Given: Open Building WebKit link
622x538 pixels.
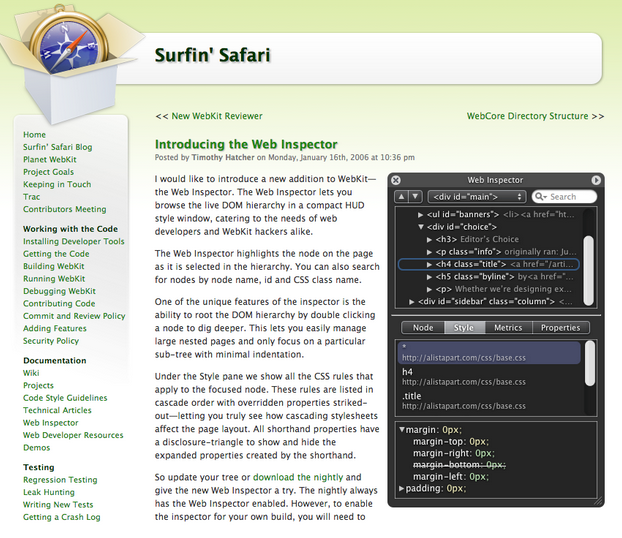Looking at the screenshot, I should point(54,266).
